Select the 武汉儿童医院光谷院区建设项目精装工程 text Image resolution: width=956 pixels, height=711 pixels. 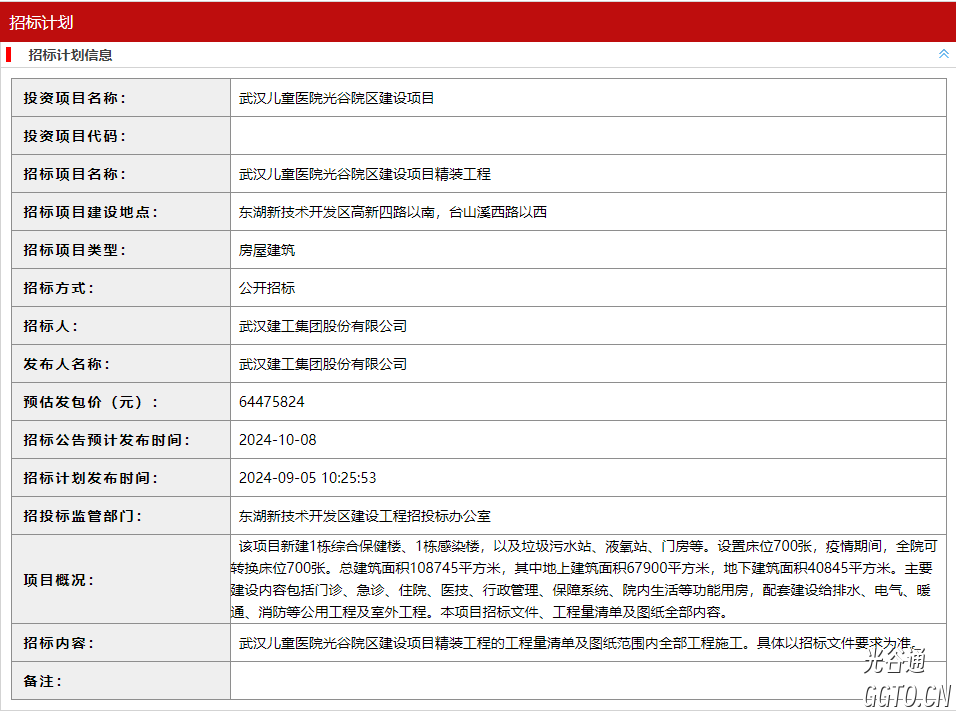coord(364,174)
